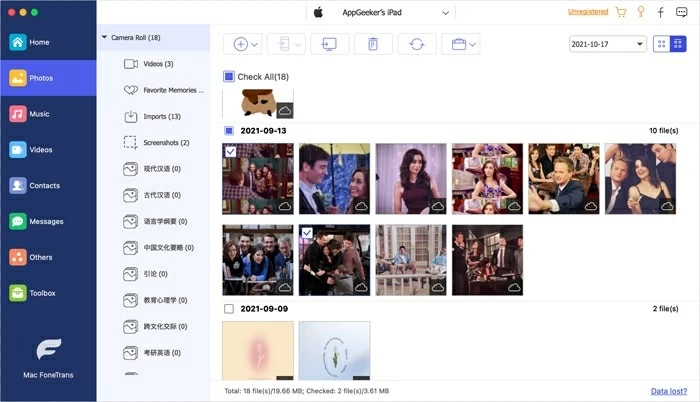Click the export to computer icon
Image resolution: width=700 pixels, height=402 pixels.
point(329,44)
